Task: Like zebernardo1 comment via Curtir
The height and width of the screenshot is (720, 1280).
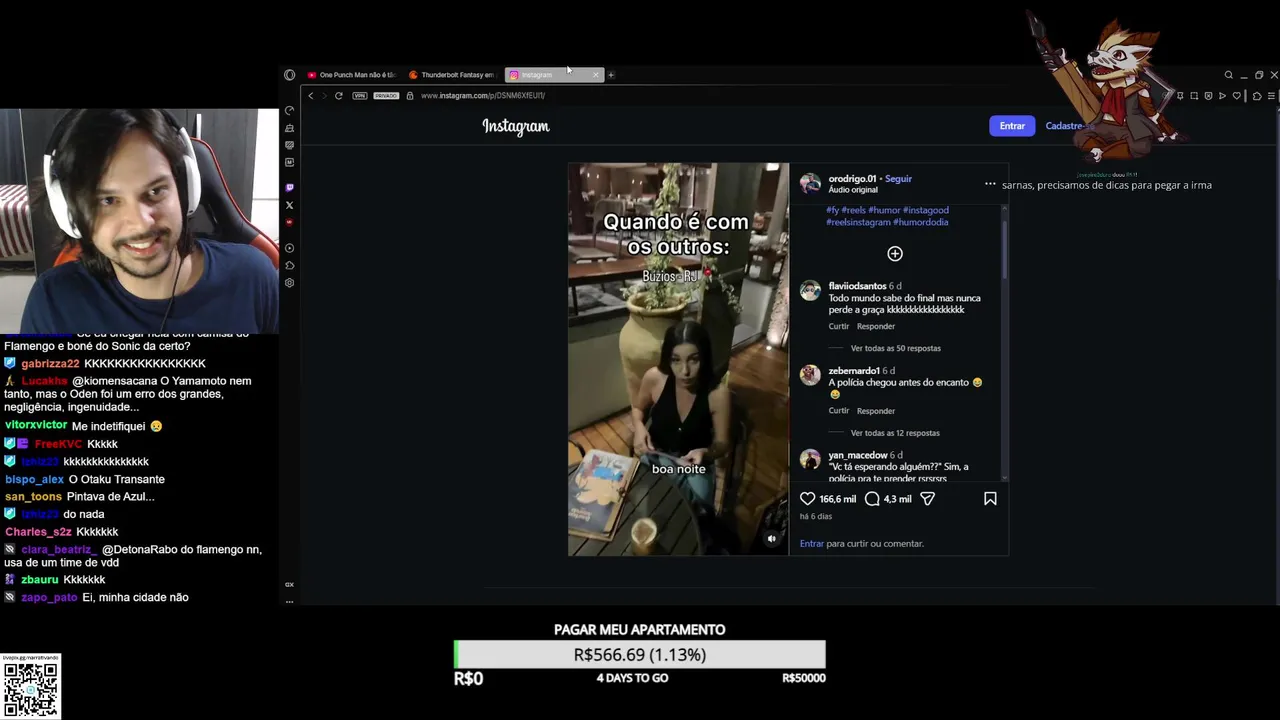Action: [838, 411]
